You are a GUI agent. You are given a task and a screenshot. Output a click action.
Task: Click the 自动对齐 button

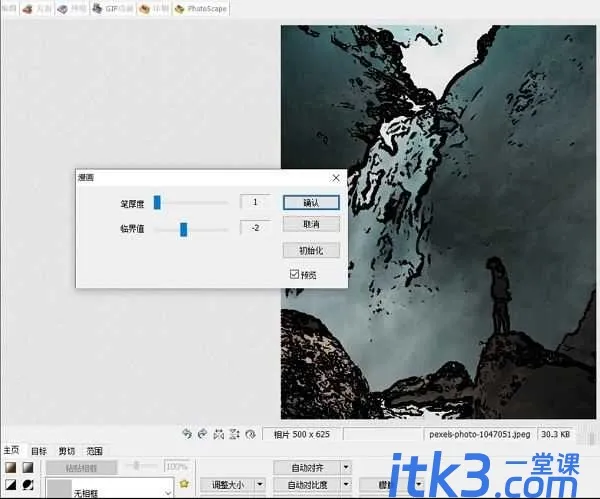(x=307, y=468)
